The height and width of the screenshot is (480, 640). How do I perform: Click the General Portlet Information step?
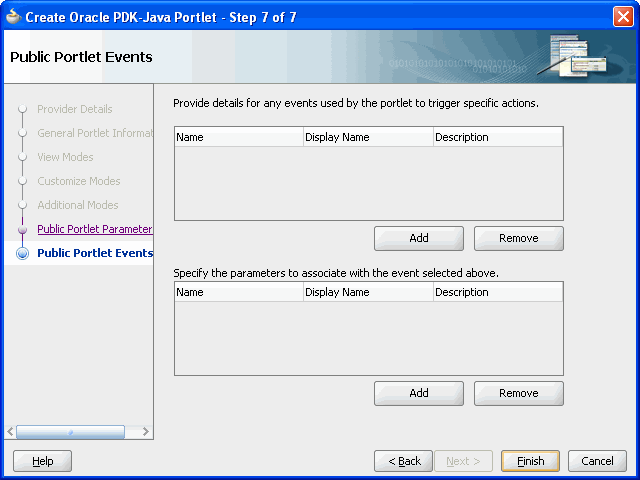point(95,133)
